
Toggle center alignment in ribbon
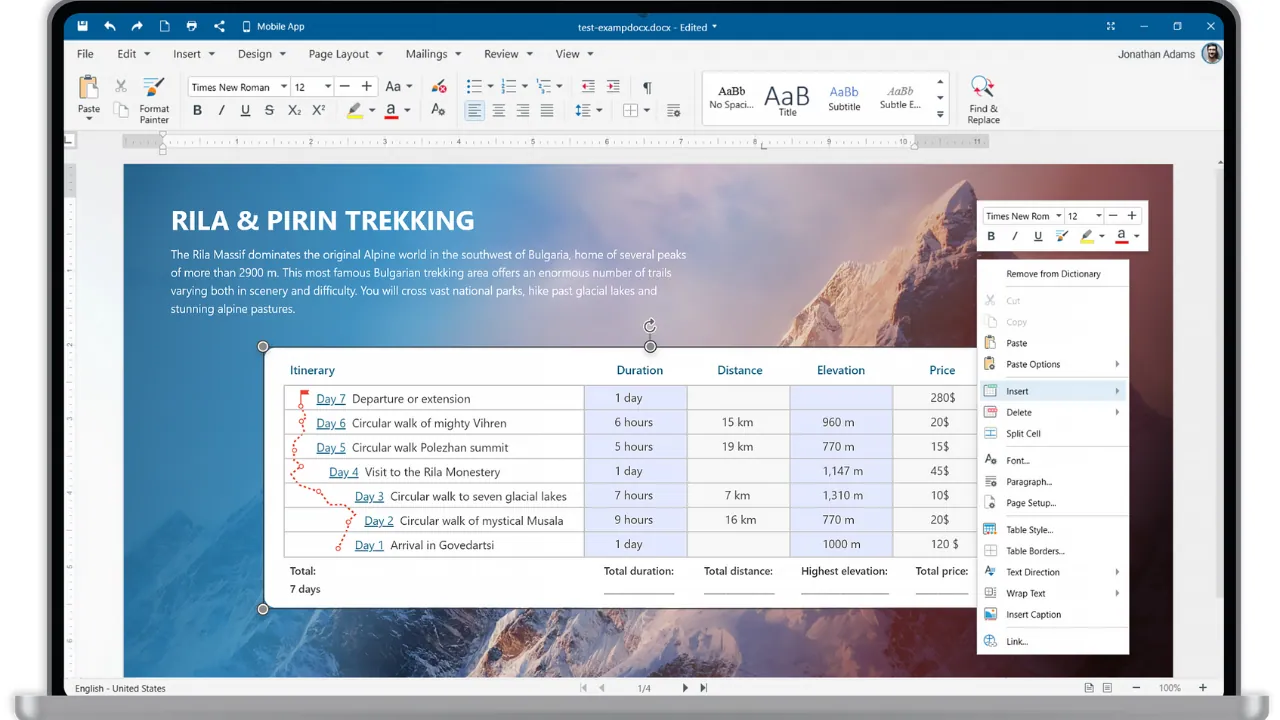tap(499, 110)
